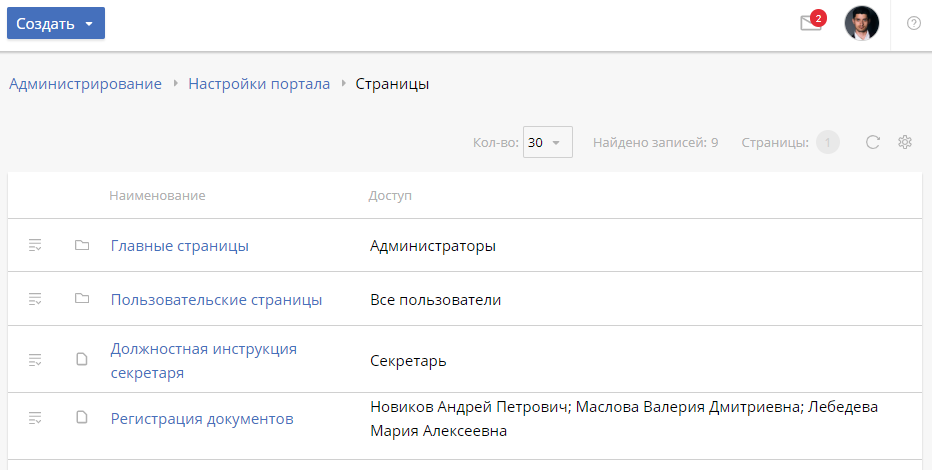This screenshot has width=932, height=470.
Task: Click page icon of Должностная инструкция секретаря
Action: point(82,359)
